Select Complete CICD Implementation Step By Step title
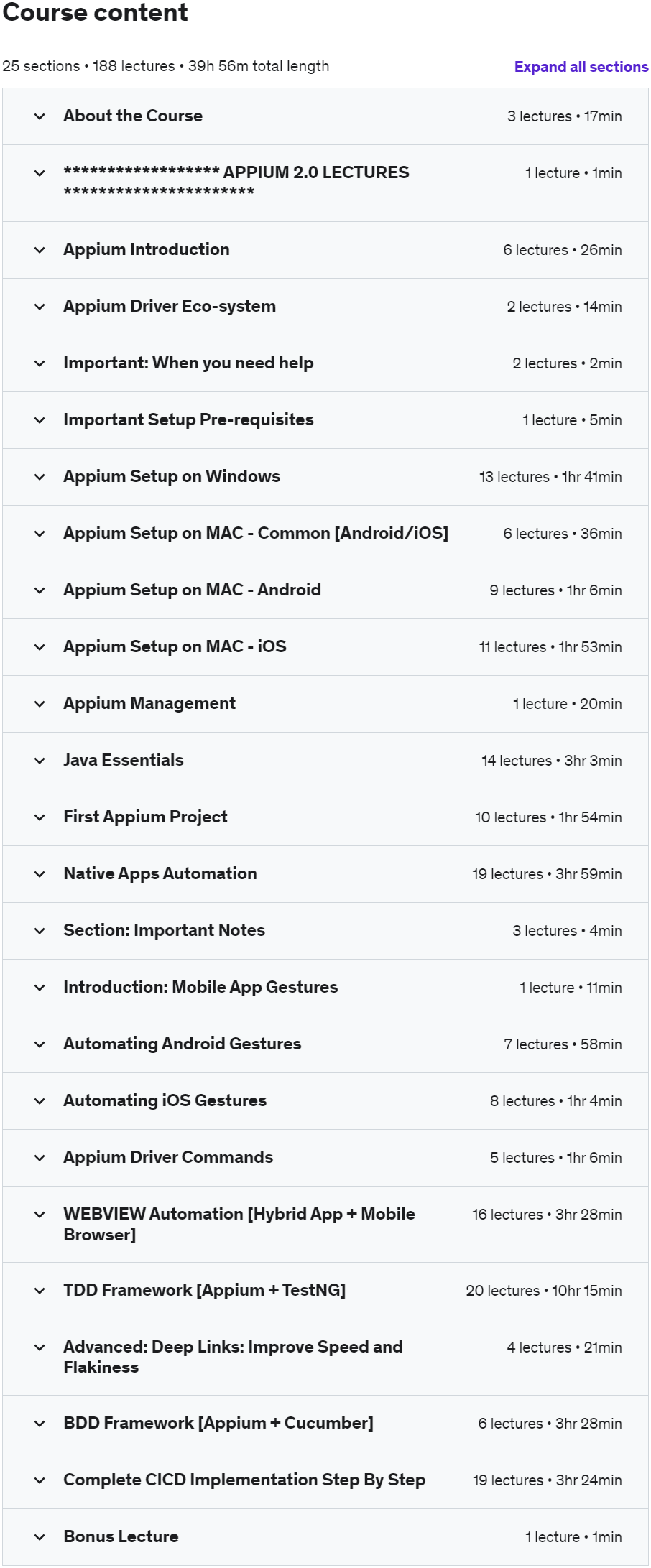 244,1480
